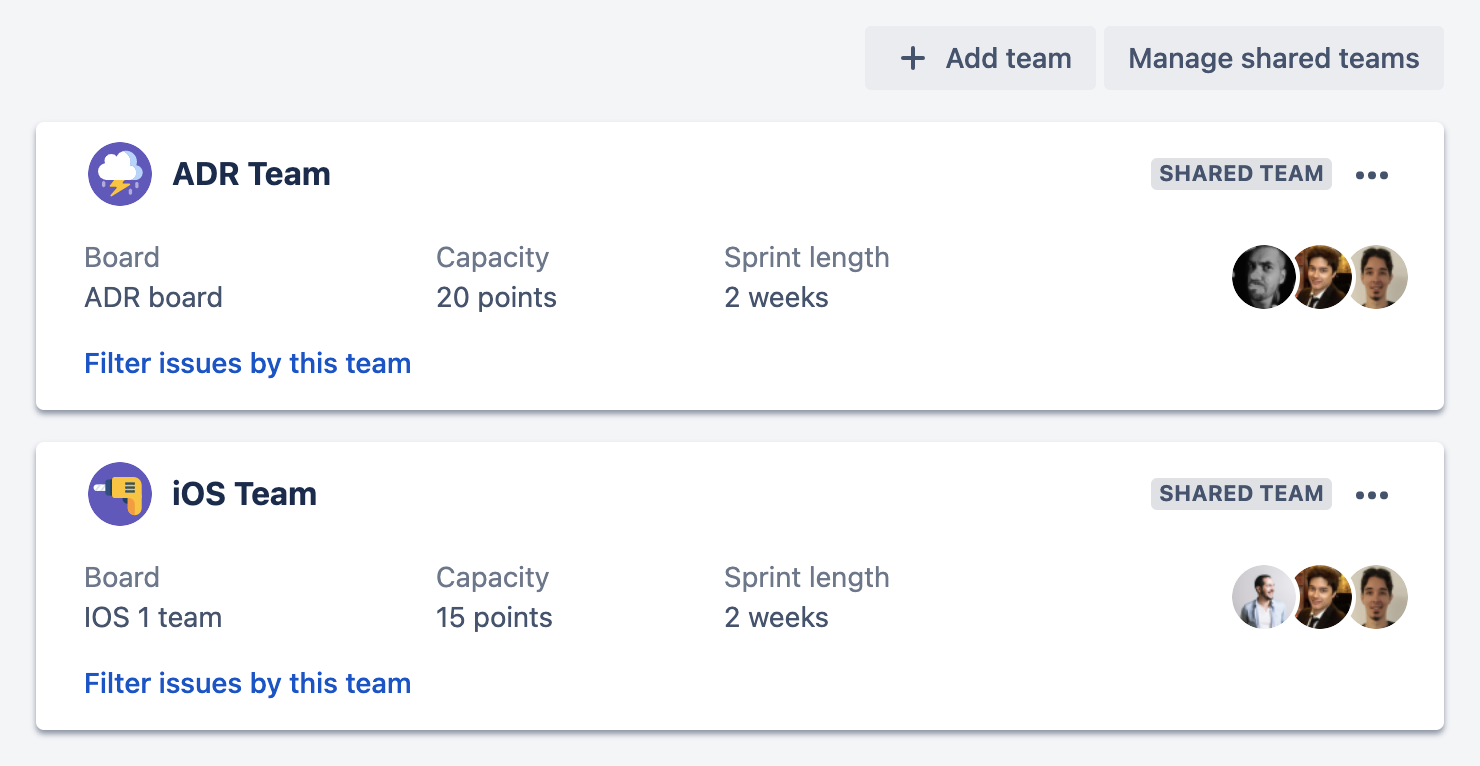Open the ellipsis menu for iOS Team
The width and height of the screenshot is (1480, 766).
(x=1372, y=494)
